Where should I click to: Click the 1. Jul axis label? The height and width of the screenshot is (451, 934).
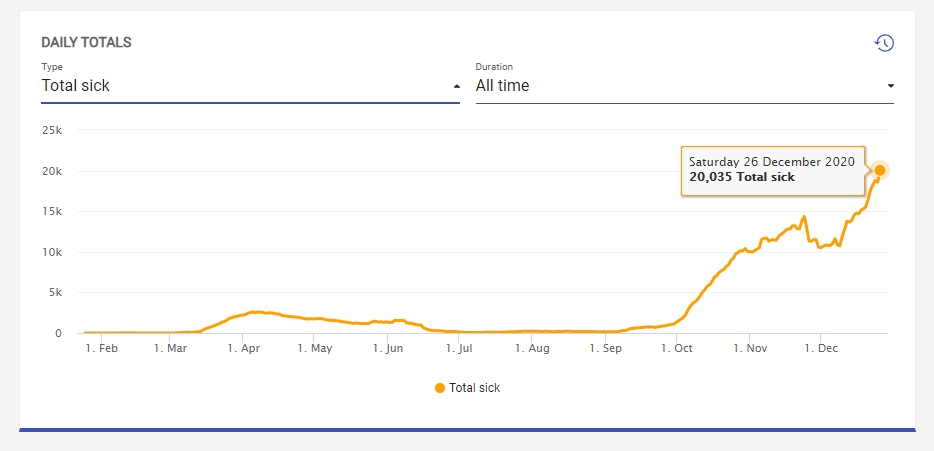coord(460,349)
